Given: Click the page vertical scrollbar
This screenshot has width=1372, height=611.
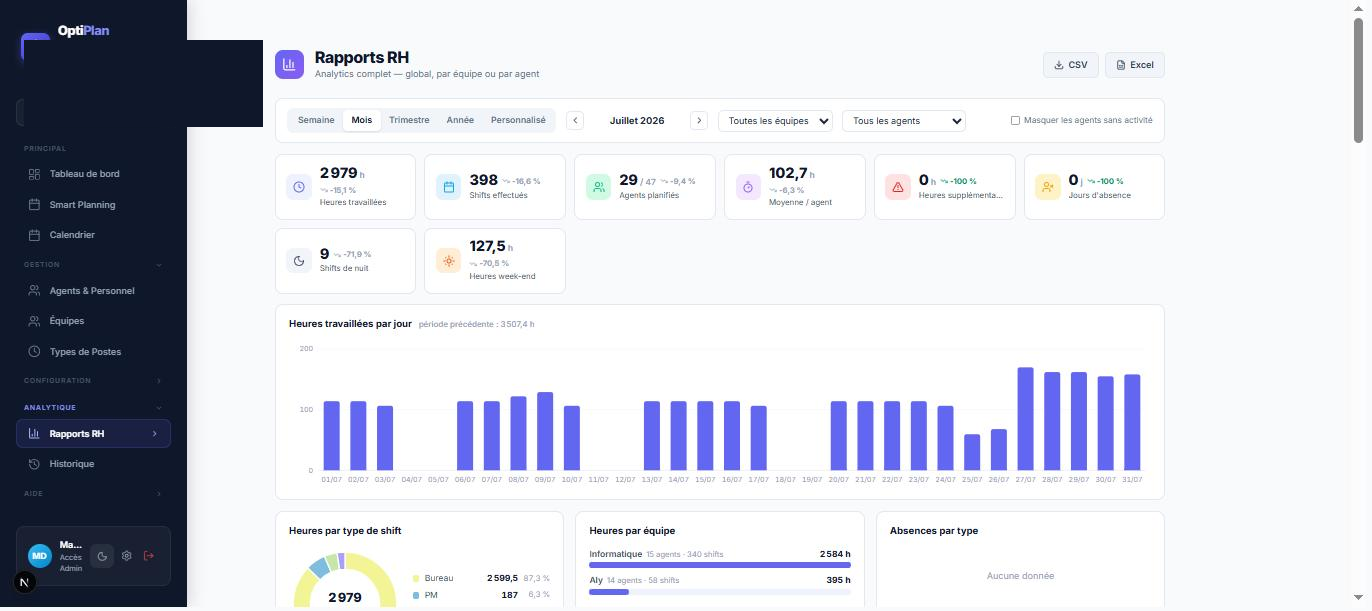Looking at the screenshot, I should (1359, 80).
